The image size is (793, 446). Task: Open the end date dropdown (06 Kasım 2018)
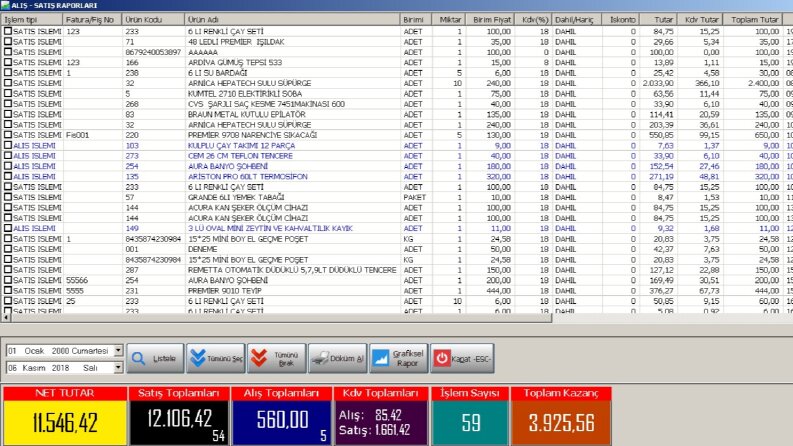point(118,368)
